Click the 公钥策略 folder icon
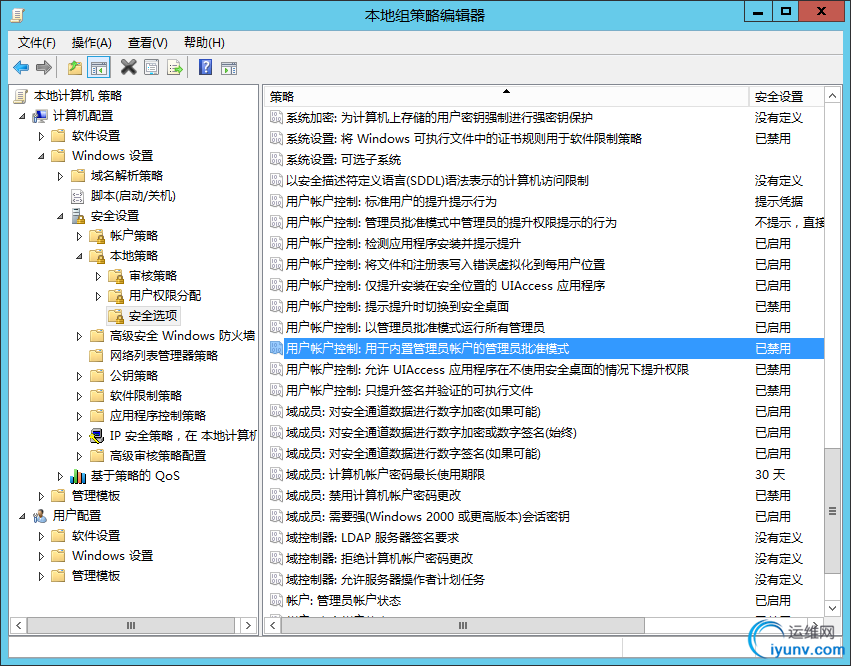The image size is (851, 666). (x=97, y=376)
